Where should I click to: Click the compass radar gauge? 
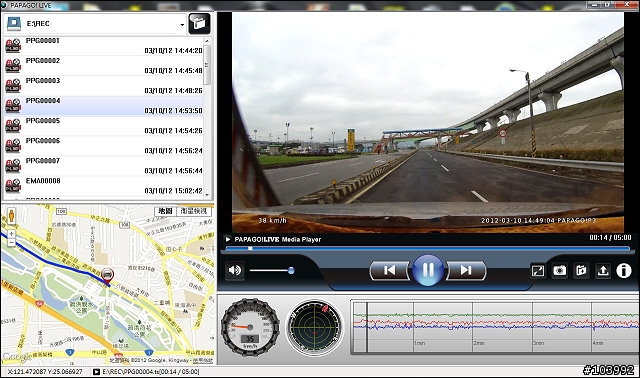[315, 328]
